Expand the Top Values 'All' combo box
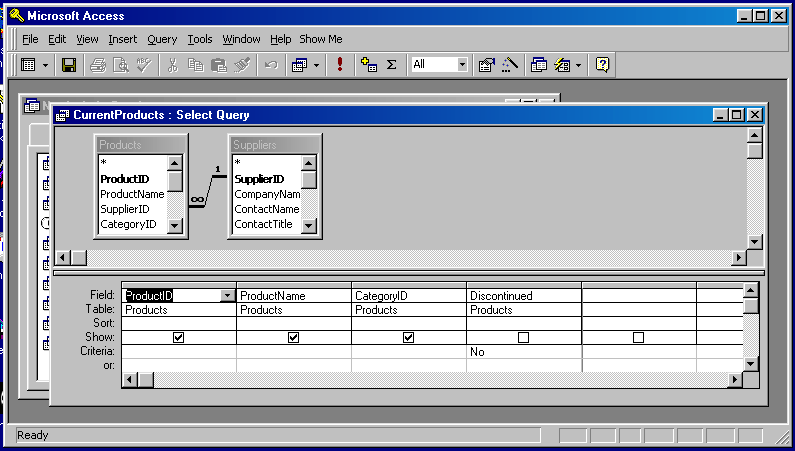Image resolution: width=795 pixels, height=451 pixels. pyautogui.click(x=462, y=65)
